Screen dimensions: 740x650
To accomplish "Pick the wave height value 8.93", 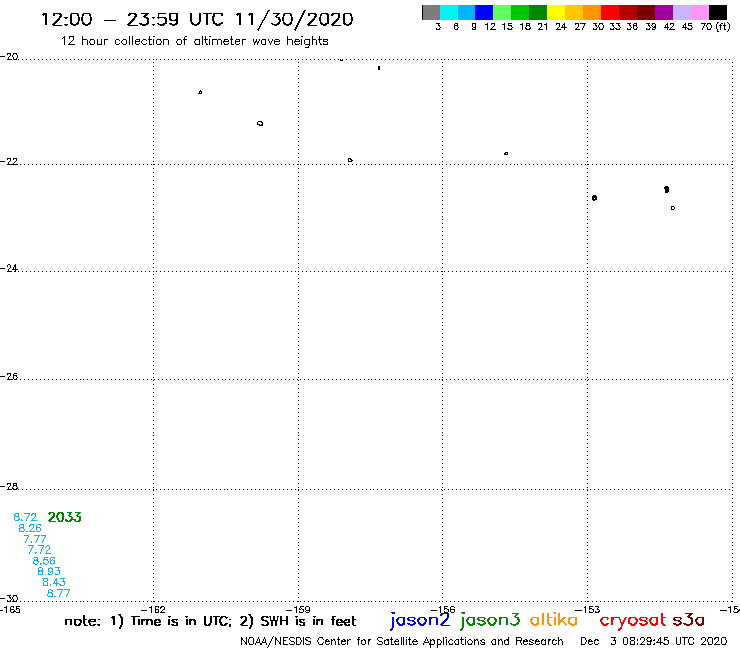I will point(49,571).
